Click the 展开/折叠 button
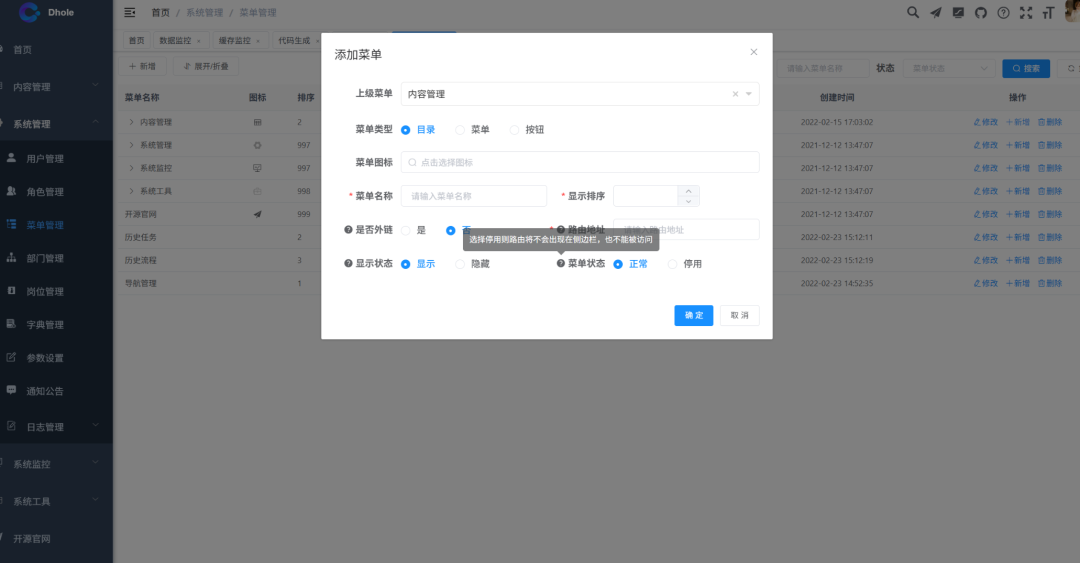Image resolution: width=1080 pixels, height=563 pixels. coord(206,66)
